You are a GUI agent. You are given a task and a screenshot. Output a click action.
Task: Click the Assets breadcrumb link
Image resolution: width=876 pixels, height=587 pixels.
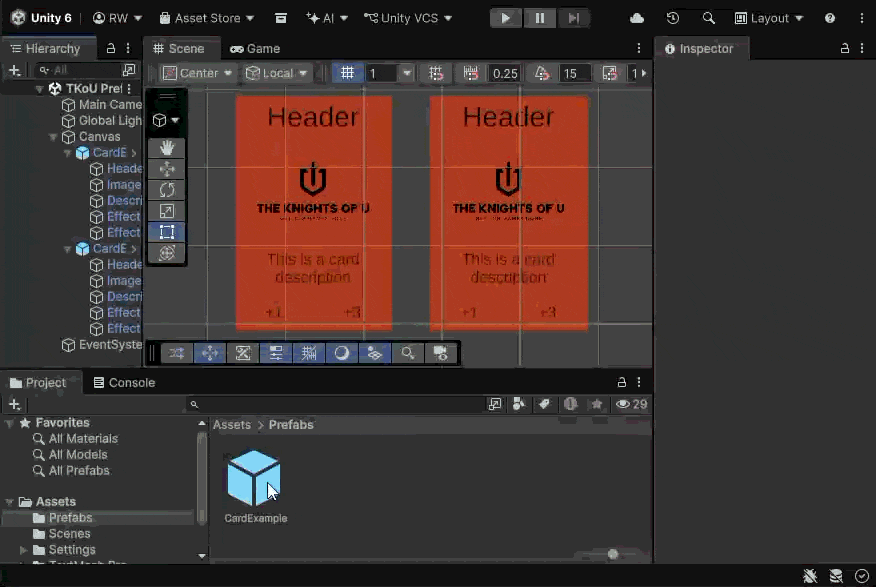coord(232,424)
